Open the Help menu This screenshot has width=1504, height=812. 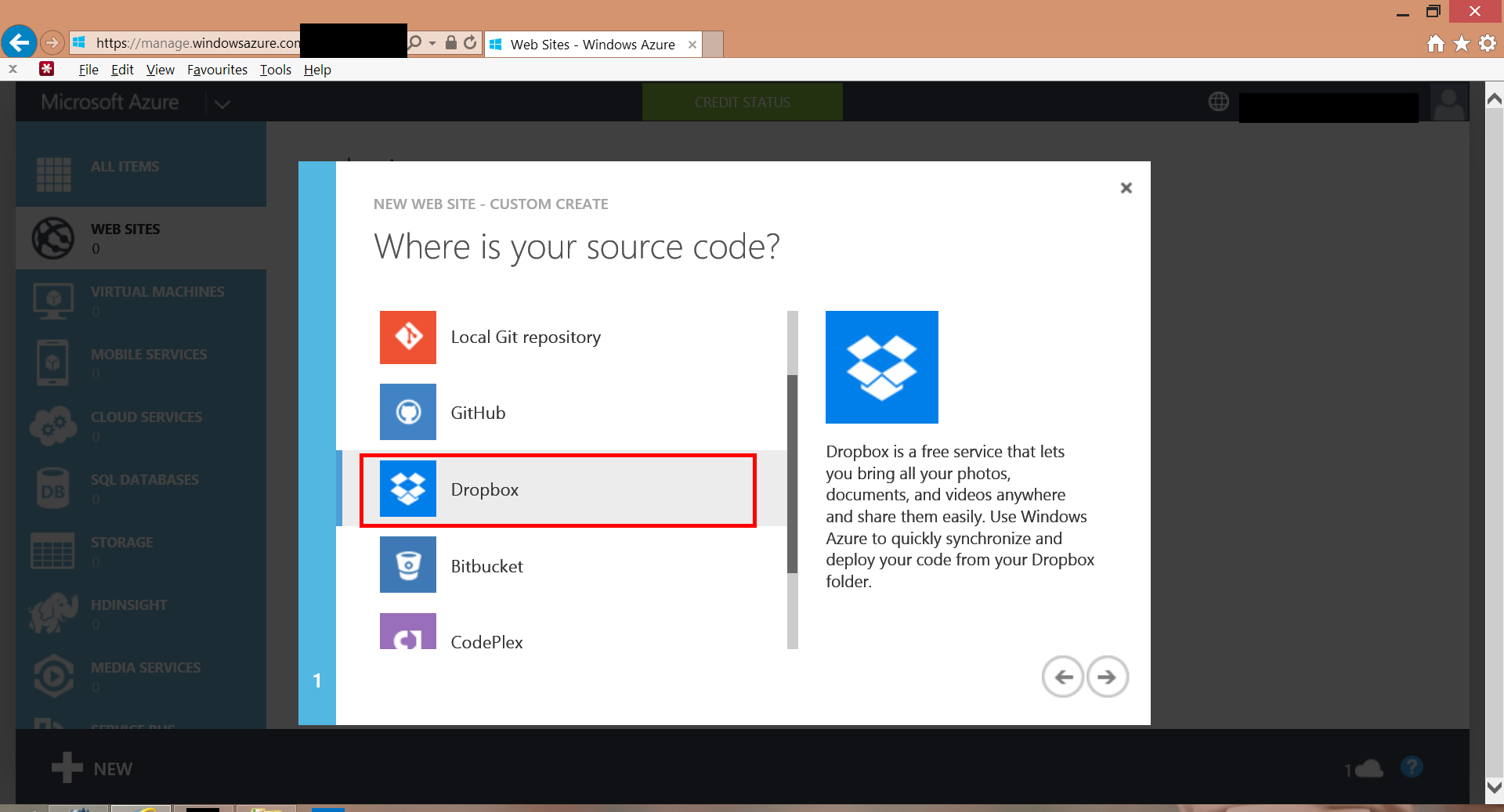point(317,70)
